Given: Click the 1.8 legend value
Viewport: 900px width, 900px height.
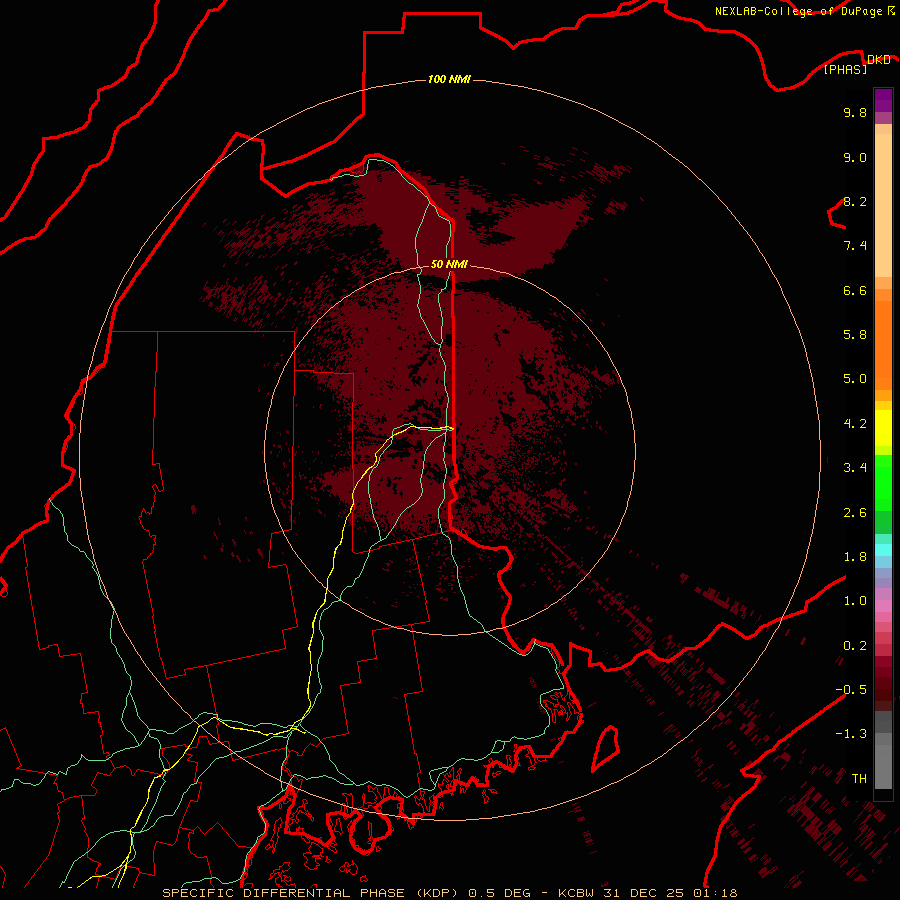Looking at the screenshot, I should click(x=855, y=557).
